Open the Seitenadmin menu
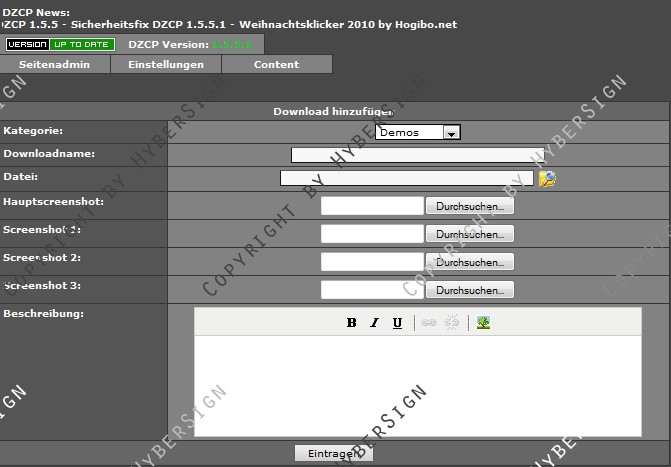 pos(55,64)
